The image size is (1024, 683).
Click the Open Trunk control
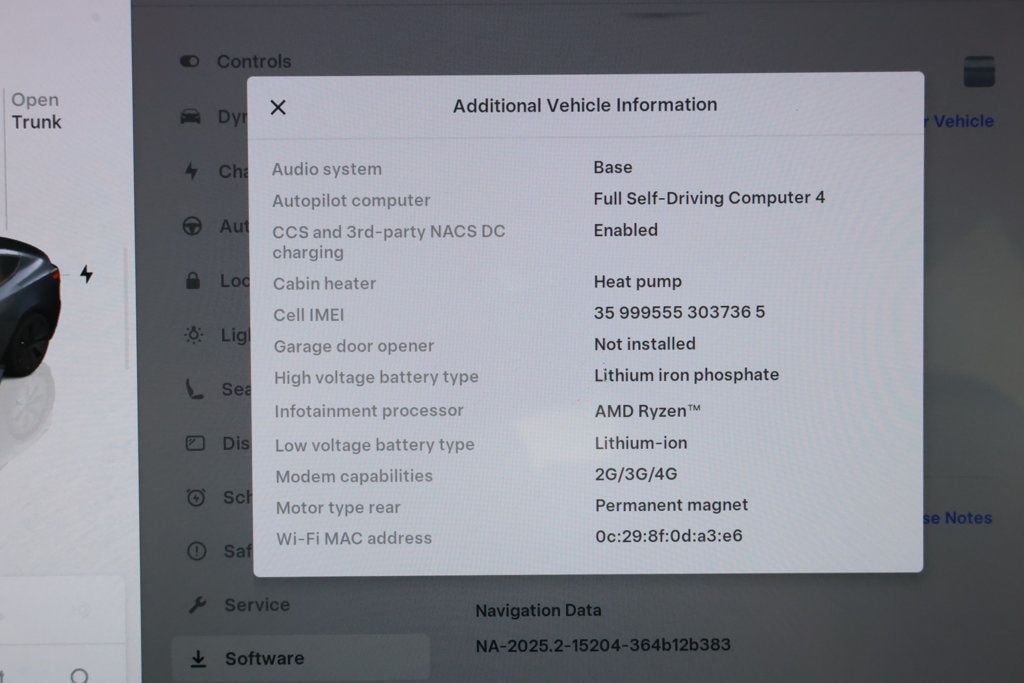point(36,111)
